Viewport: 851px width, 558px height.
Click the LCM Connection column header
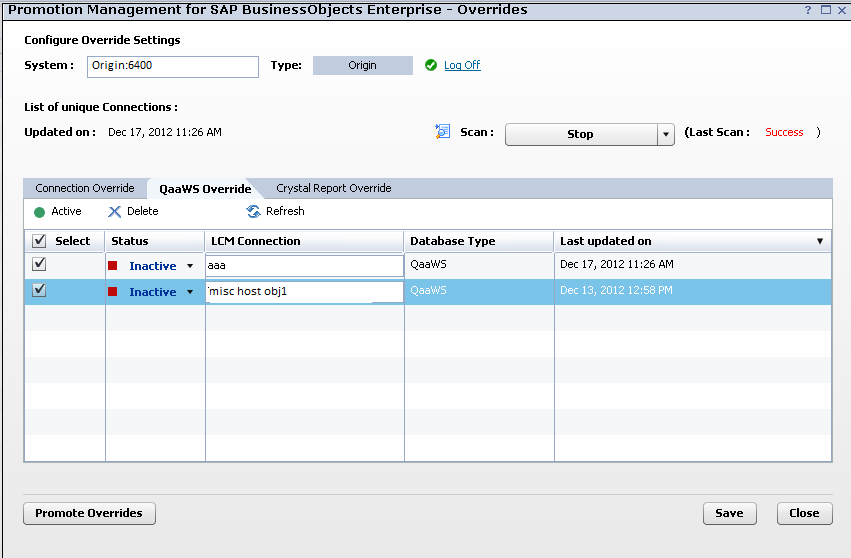click(x=304, y=241)
